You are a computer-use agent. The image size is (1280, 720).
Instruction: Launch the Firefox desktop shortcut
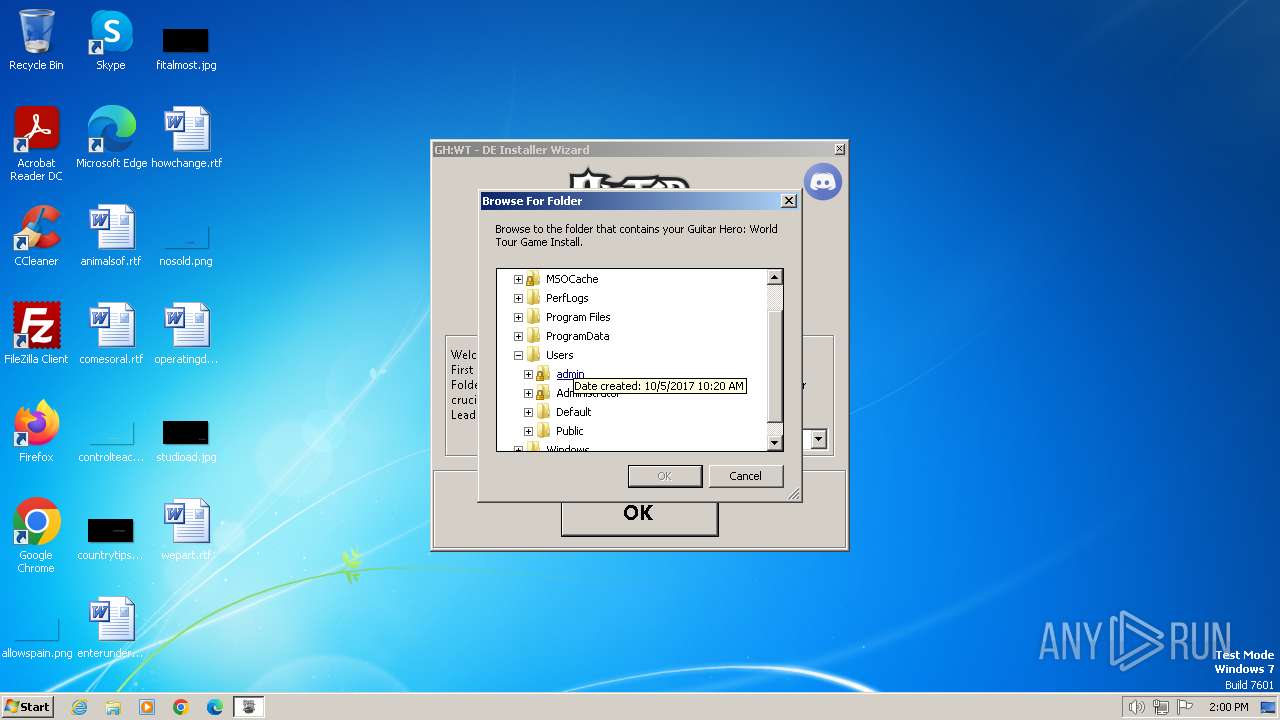[x=36, y=431]
